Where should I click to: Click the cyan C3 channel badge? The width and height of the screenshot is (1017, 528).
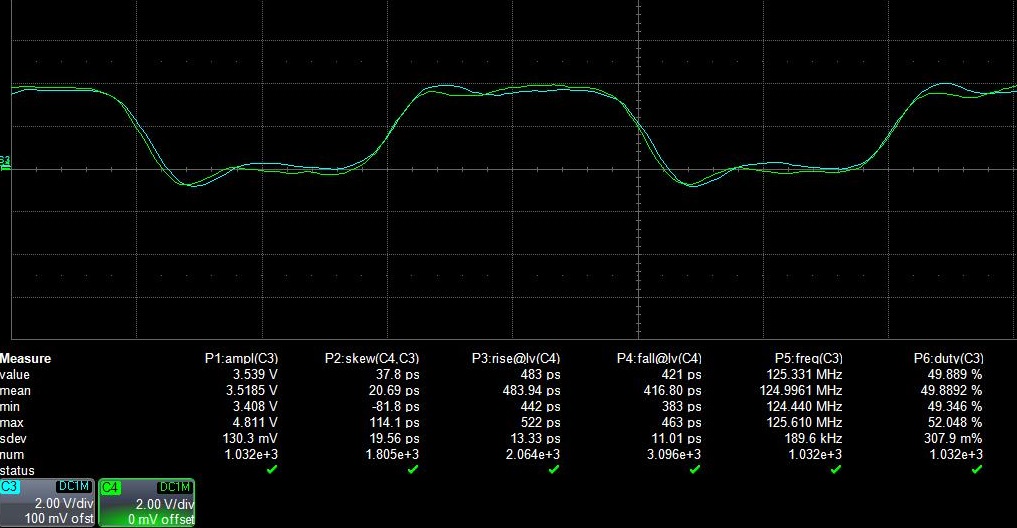click(x=11, y=486)
